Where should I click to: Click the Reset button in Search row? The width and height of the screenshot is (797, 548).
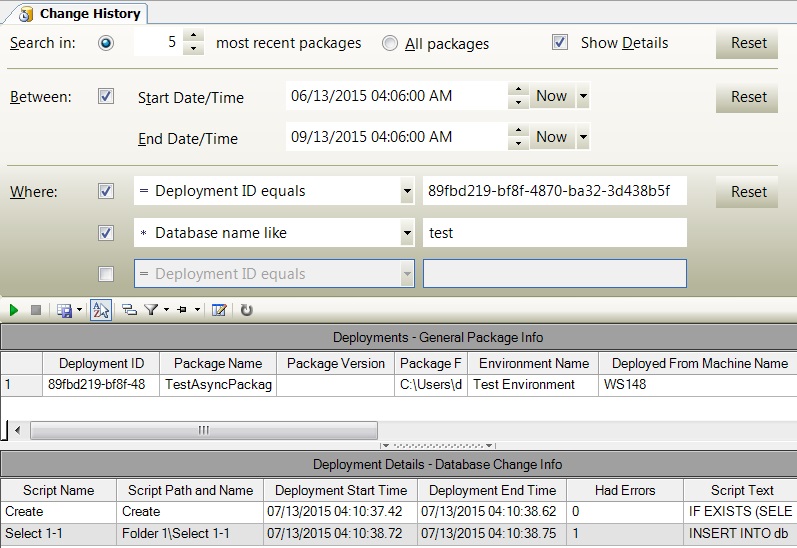[747, 43]
